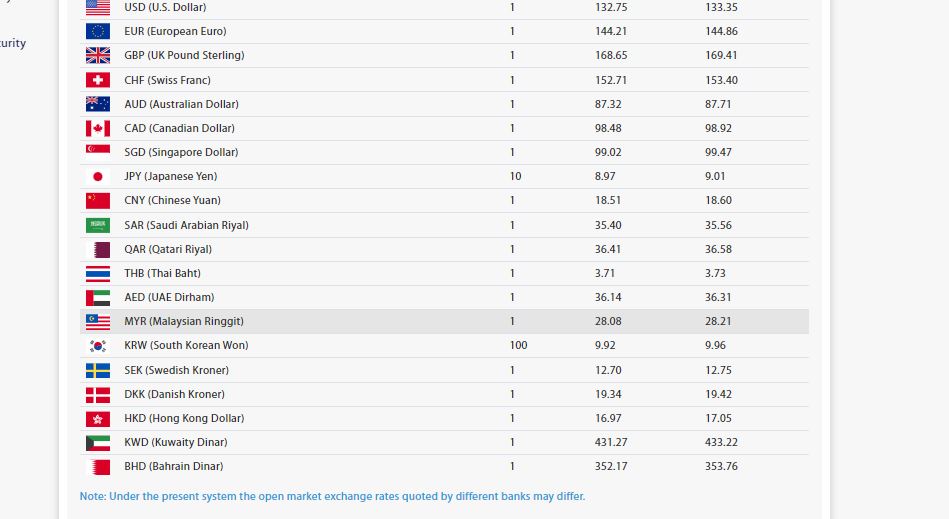Click the SGD (Singapore Dollar) currency name
Screen dimensions: 949x519
pyautogui.click(x=181, y=152)
